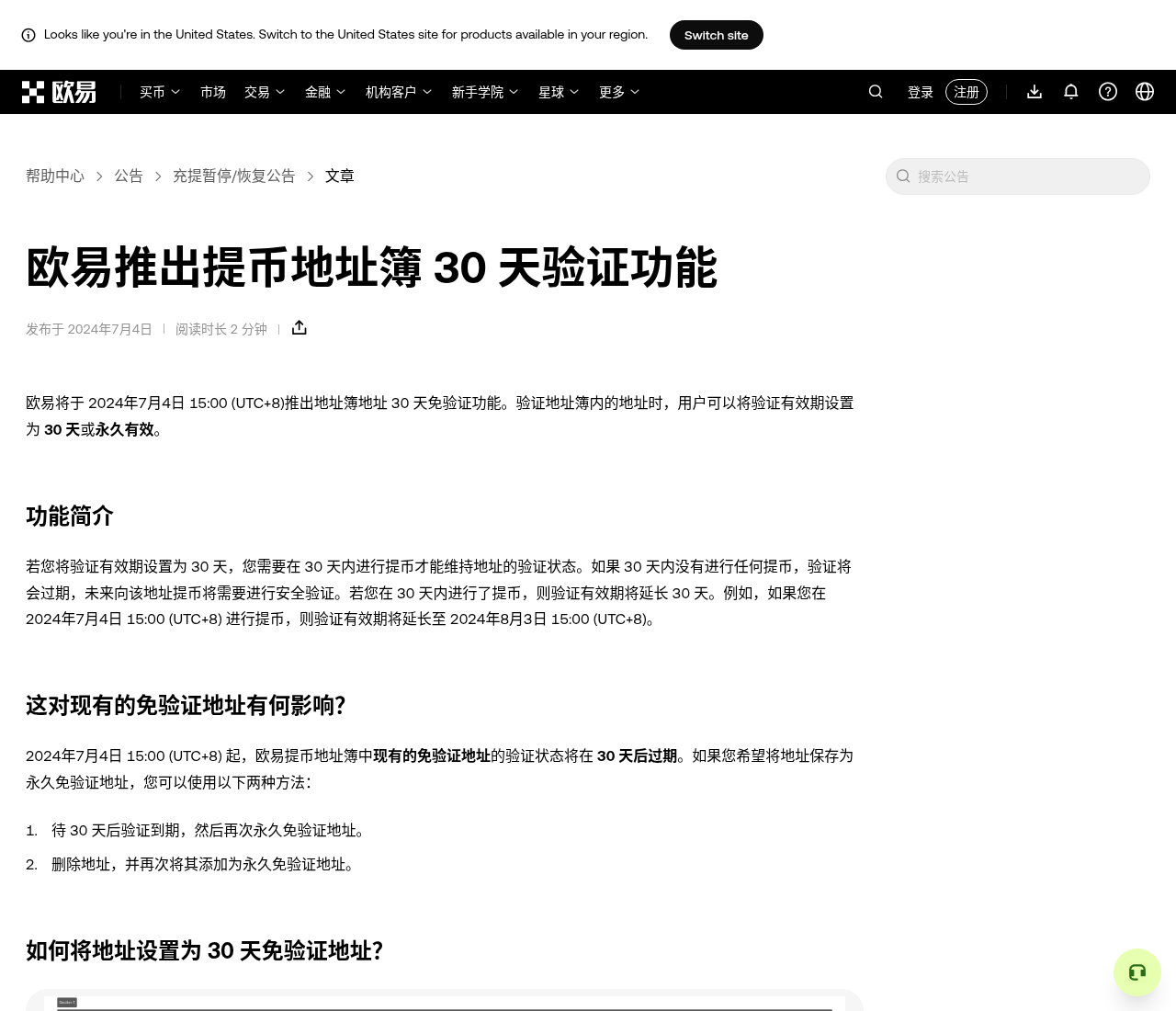Go to 公告 breadcrumb link
This screenshot has width=1176, height=1011.
coord(129,176)
